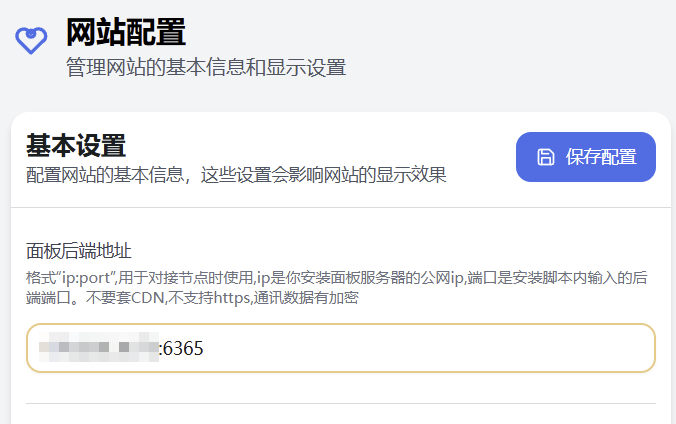Click the floppy disk save icon
This screenshot has width=676, height=424.
pos(545,157)
